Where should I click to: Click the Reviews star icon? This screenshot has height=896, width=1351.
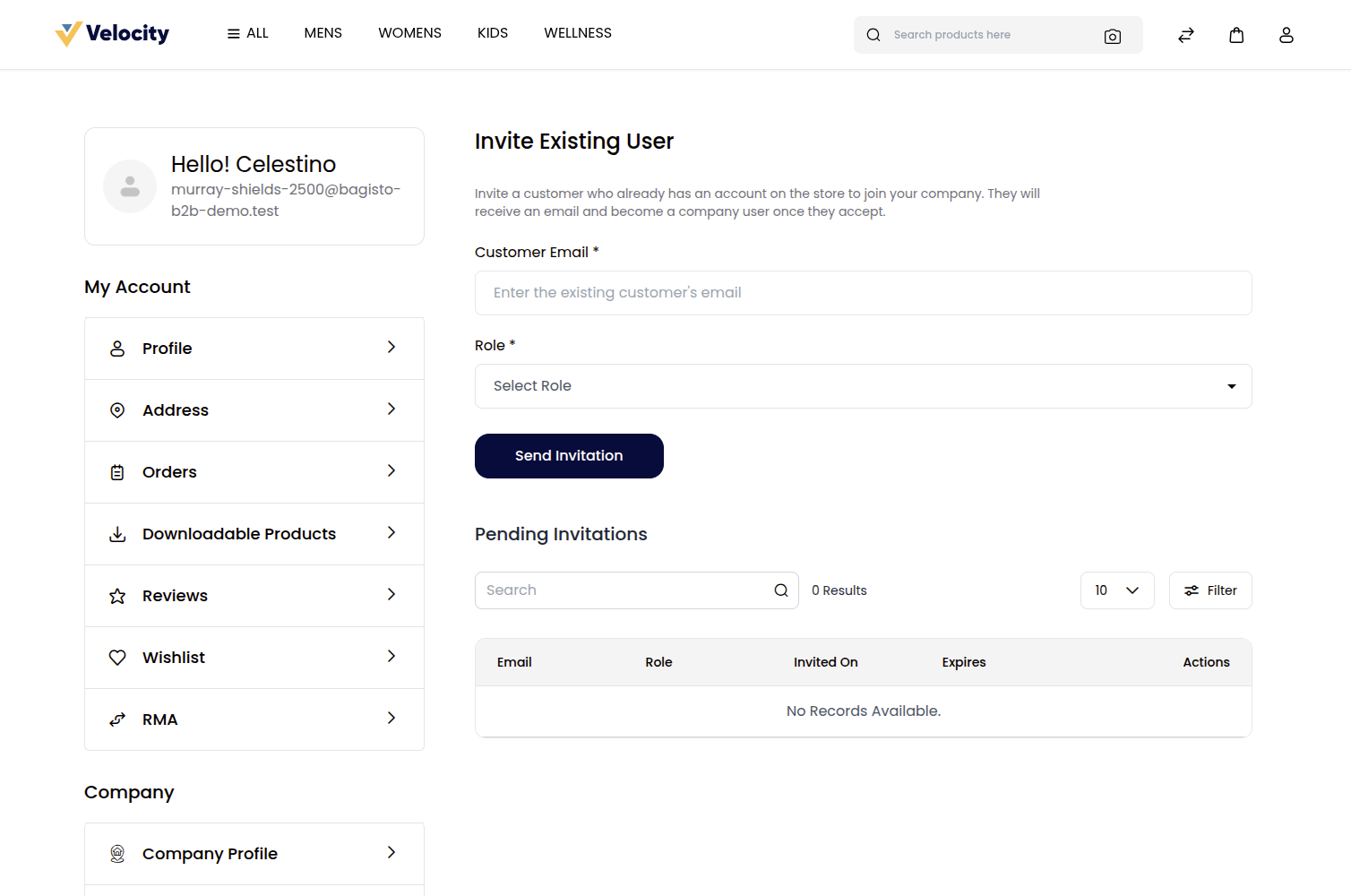coord(117,596)
